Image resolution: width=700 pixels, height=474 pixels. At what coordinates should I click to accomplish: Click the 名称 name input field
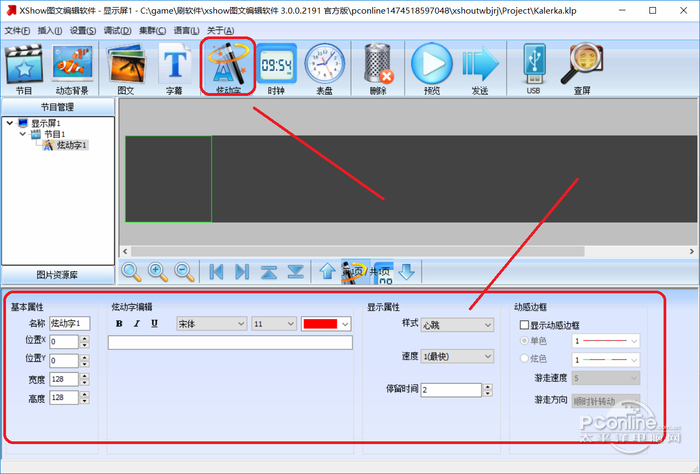click(70, 323)
